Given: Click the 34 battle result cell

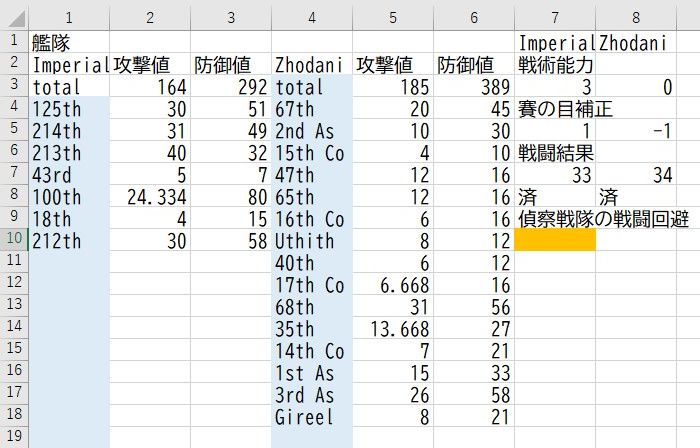Looking at the screenshot, I should tap(636, 174).
